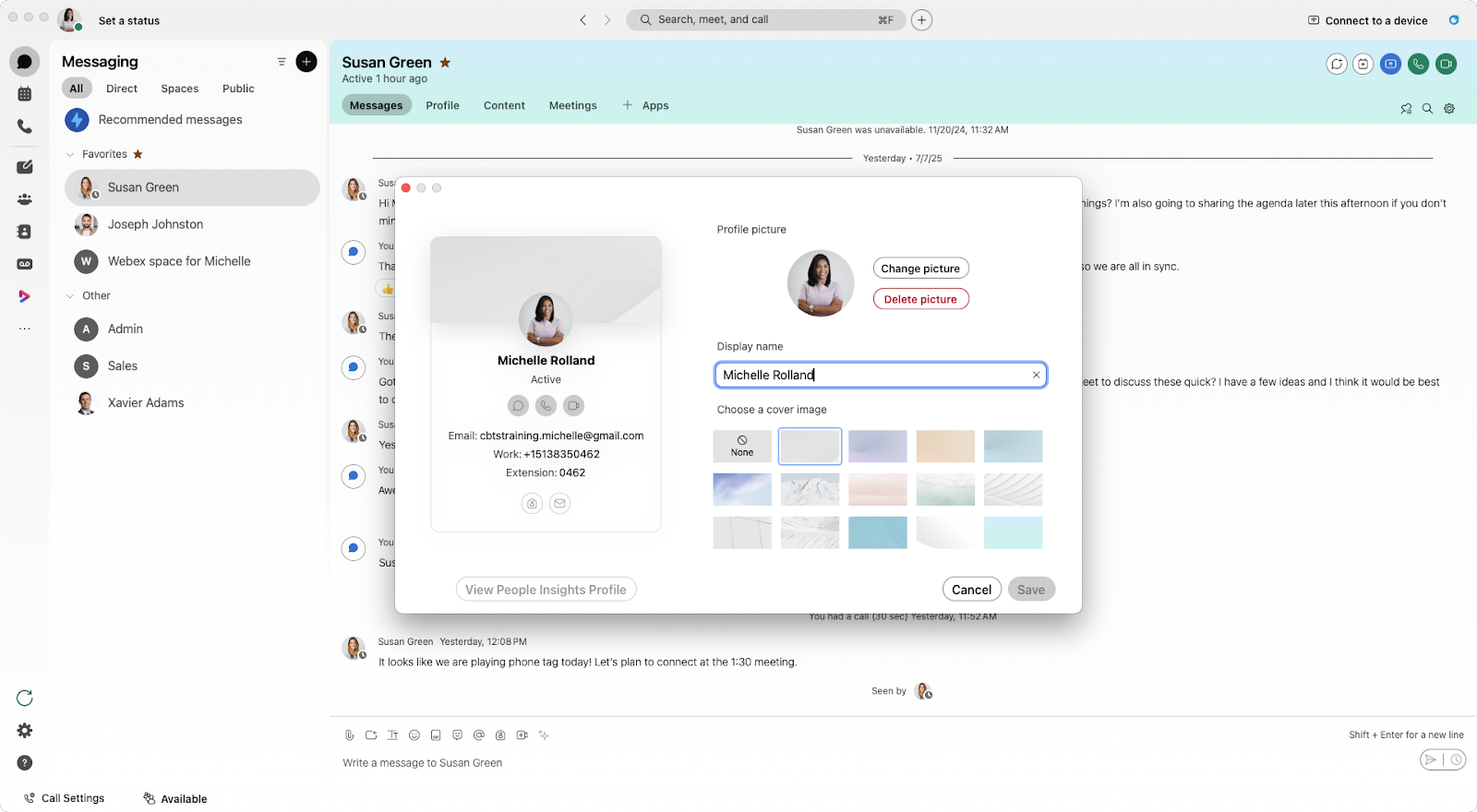Screen dimensions: 1477x812
Task: Open the Content tab
Action: click(504, 105)
